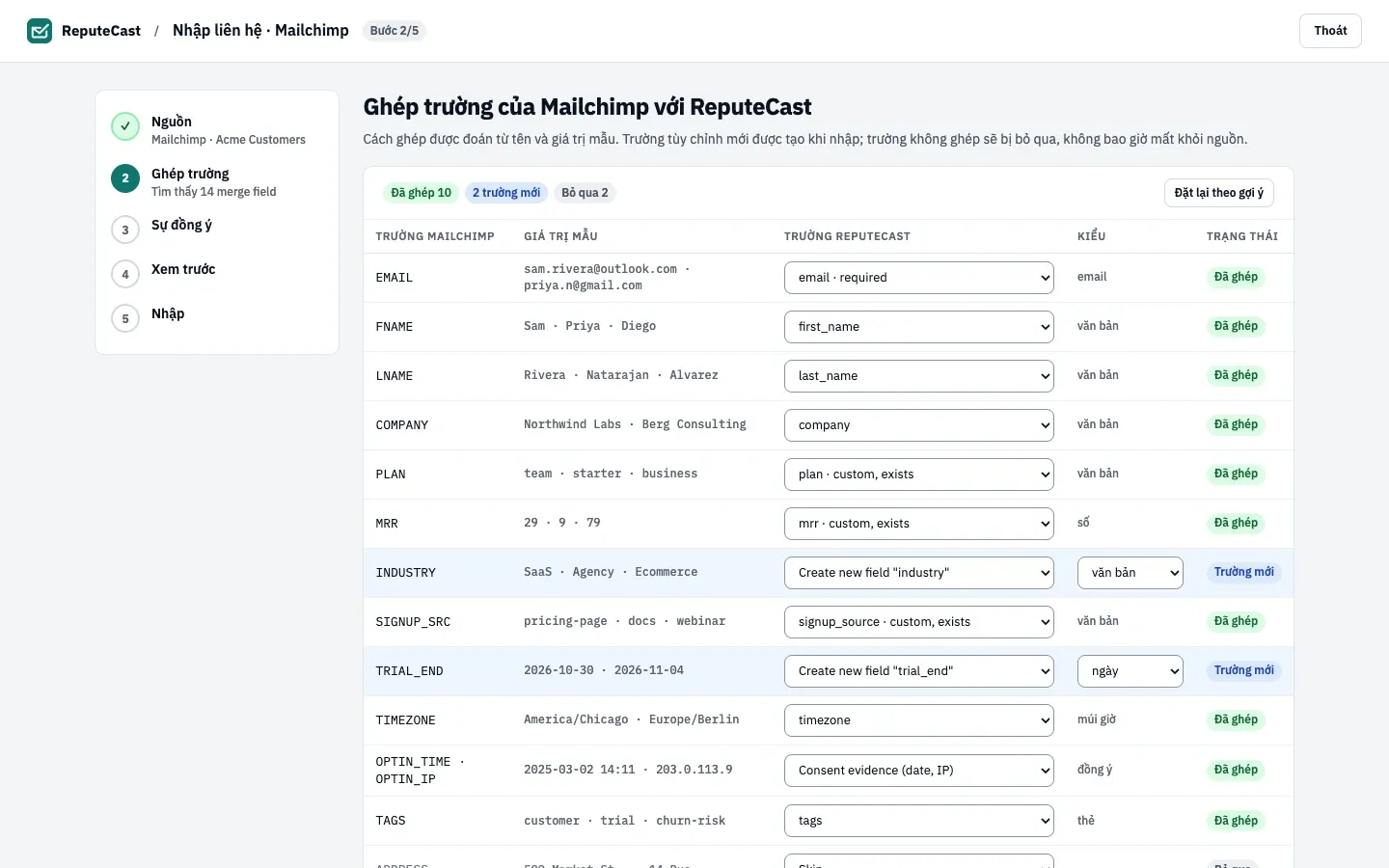Select step 4 circle Xem trước
Viewport: 1389px width, 868px height.
125,274
